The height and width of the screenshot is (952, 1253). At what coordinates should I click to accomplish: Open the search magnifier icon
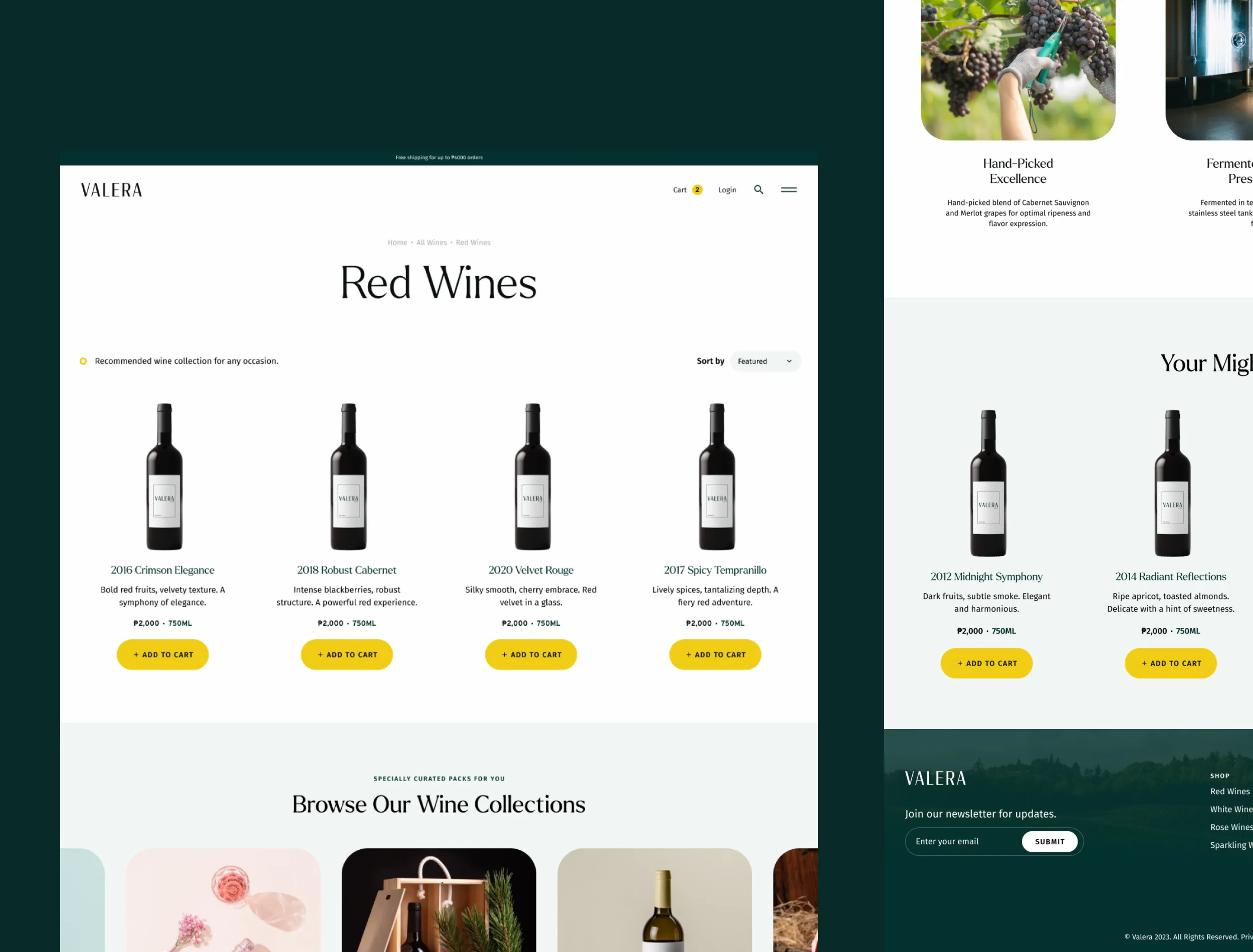758,190
